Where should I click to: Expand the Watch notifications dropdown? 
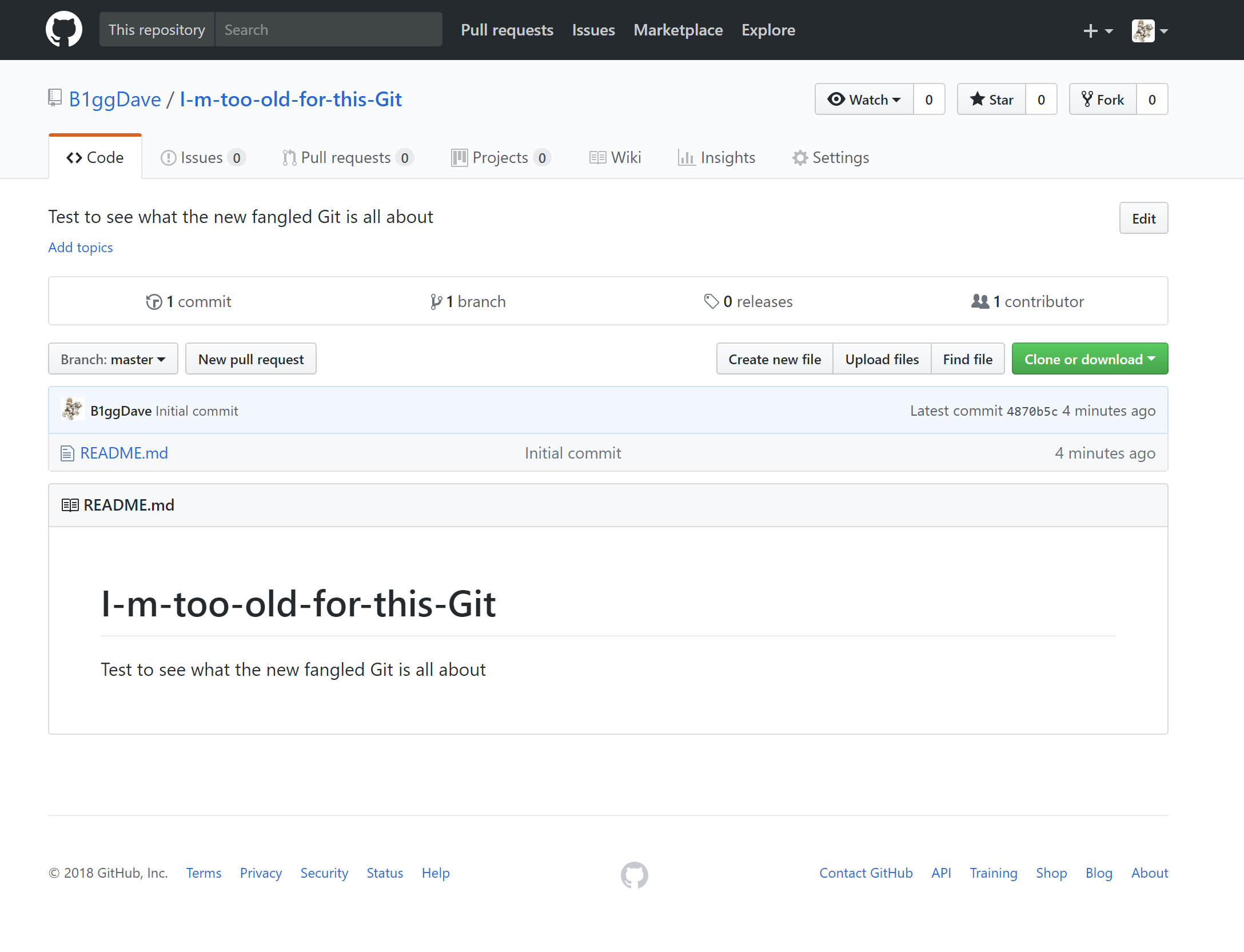click(x=864, y=99)
